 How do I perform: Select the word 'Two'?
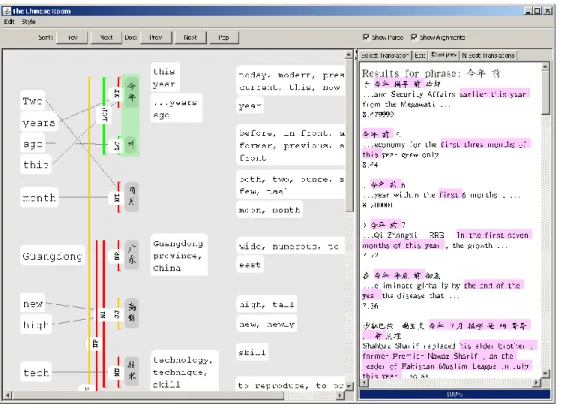coord(32,101)
